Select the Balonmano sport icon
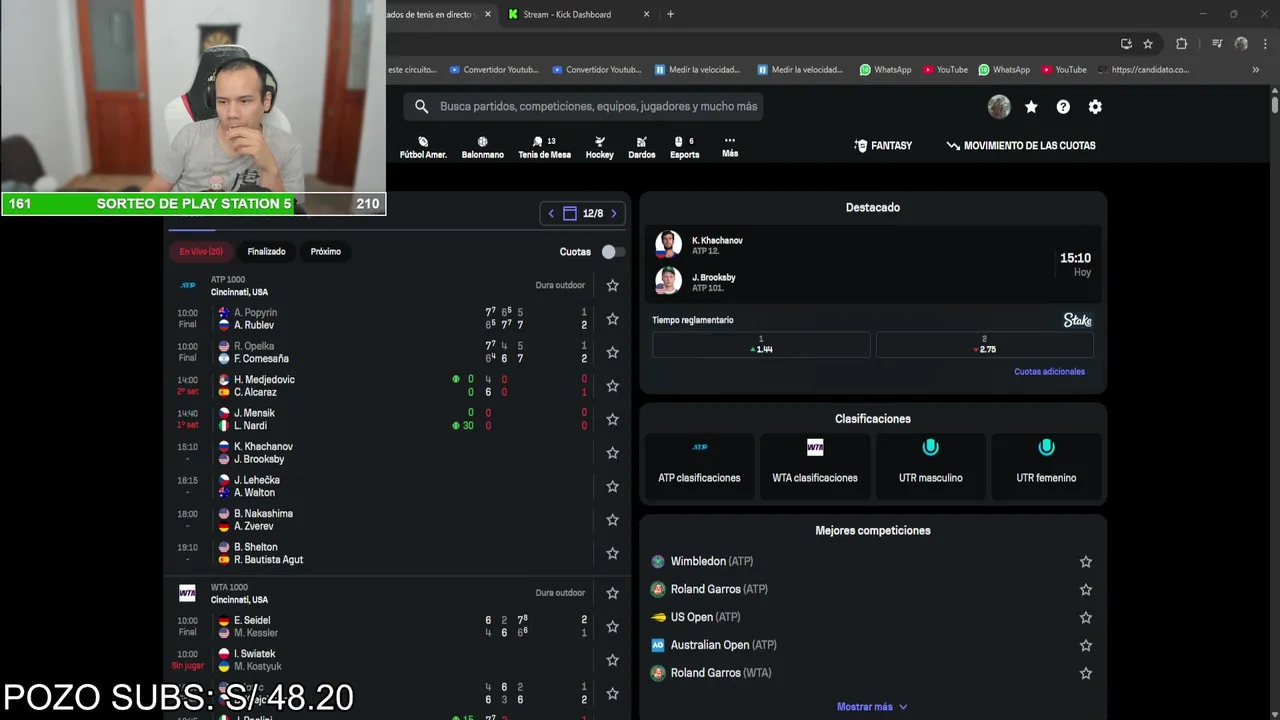The image size is (1280, 720). click(x=482, y=147)
